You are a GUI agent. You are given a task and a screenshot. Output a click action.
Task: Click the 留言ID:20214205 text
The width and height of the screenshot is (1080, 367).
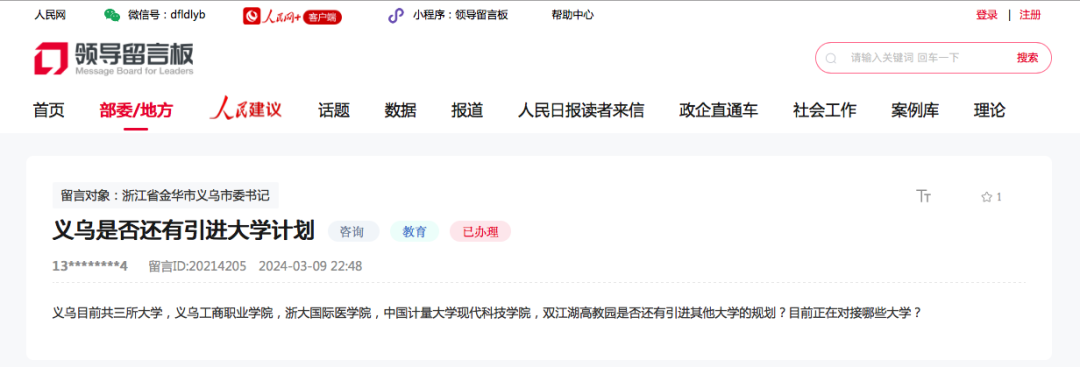[198, 266]
